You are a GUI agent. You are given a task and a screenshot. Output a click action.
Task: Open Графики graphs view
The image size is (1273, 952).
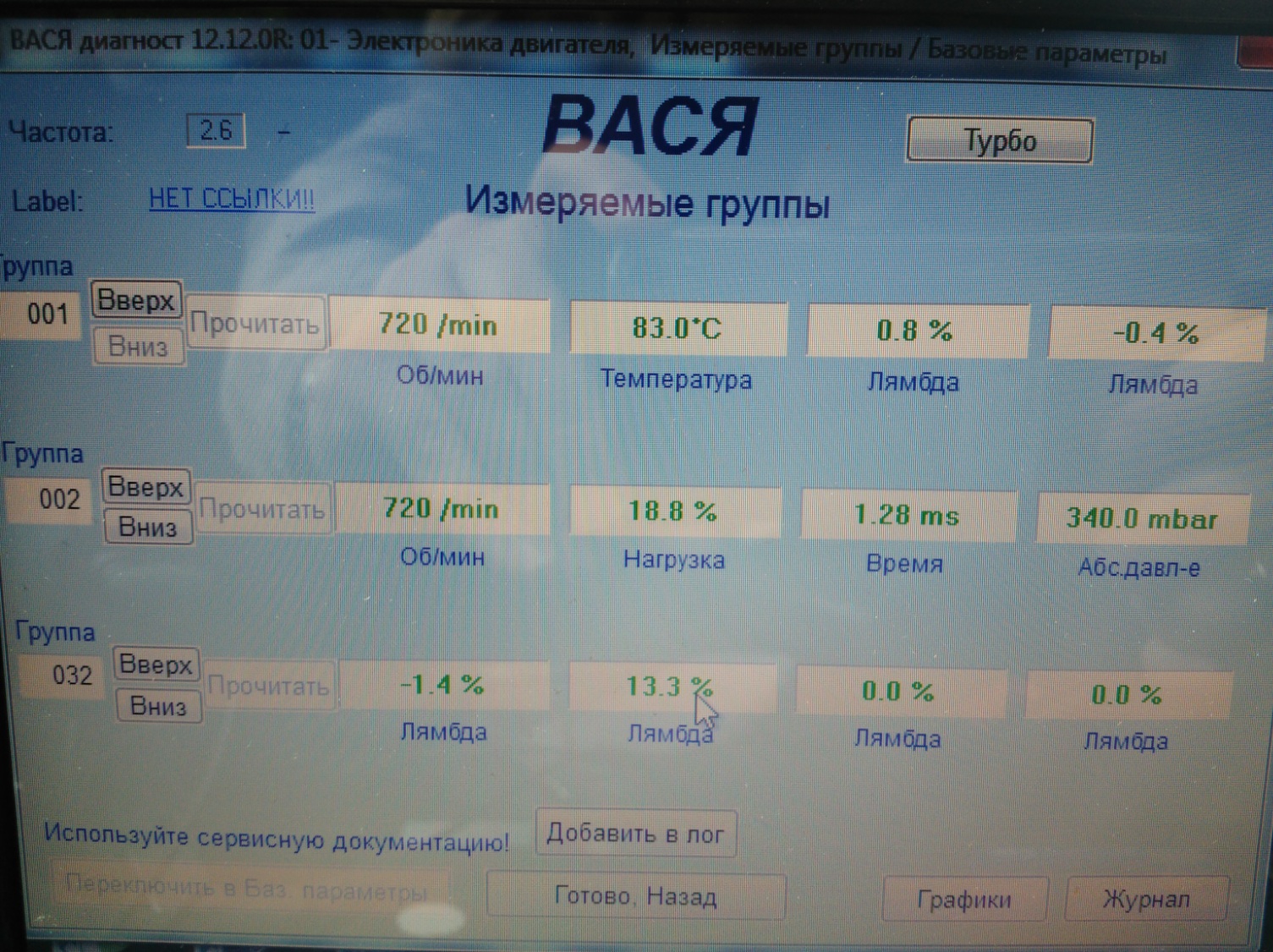tap(964, 900)
